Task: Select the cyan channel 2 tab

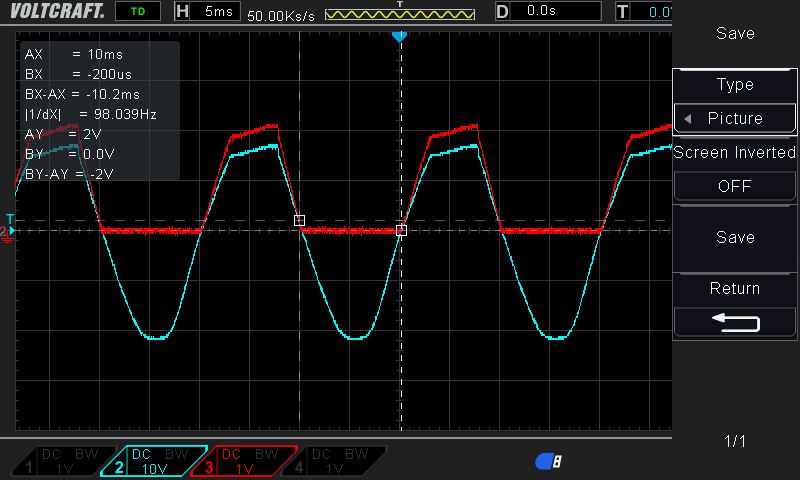Action: (x=155, y=460)
